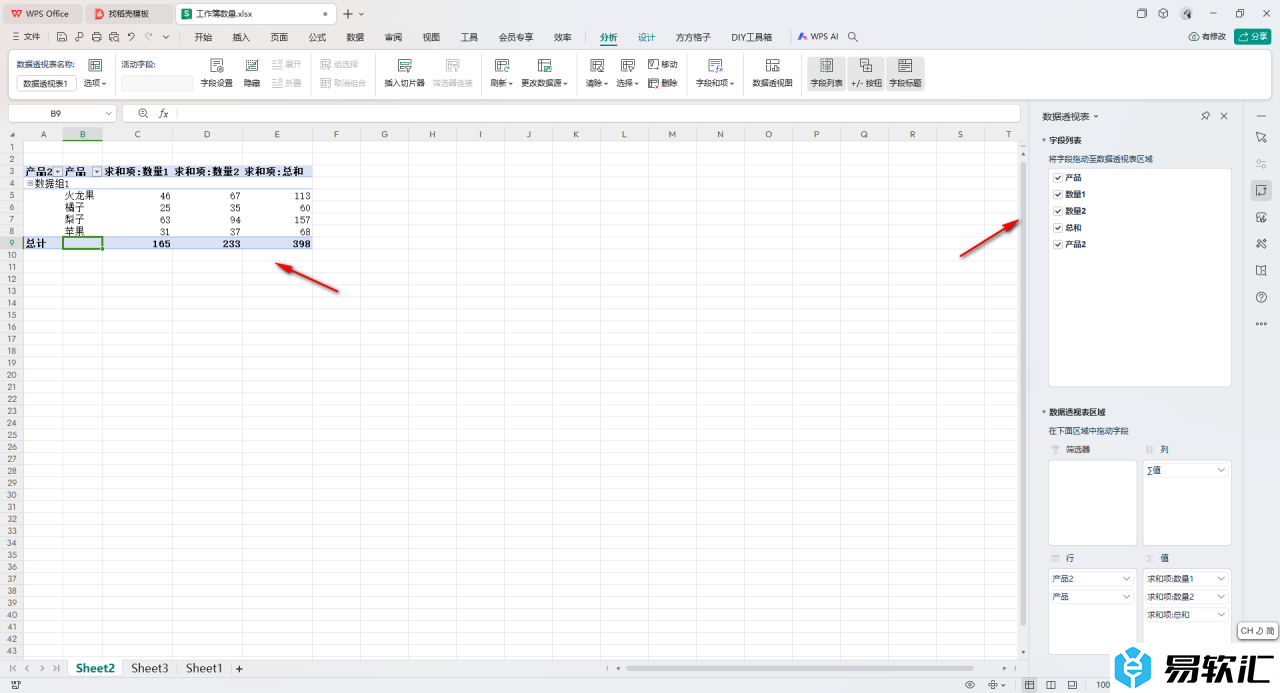Screen dimensions: 1280x693
Task: Open the 插入 ribbon tab
Action: click(241, 37)
